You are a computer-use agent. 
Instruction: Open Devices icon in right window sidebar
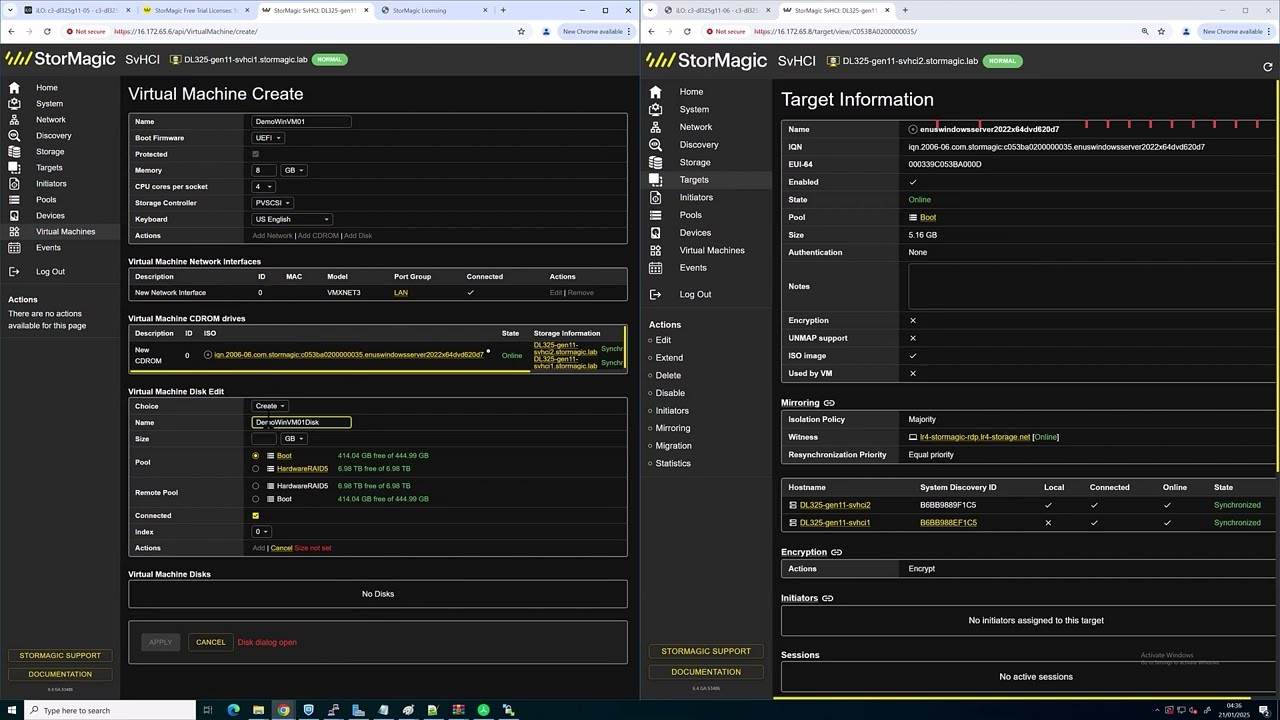coord(655,233)
